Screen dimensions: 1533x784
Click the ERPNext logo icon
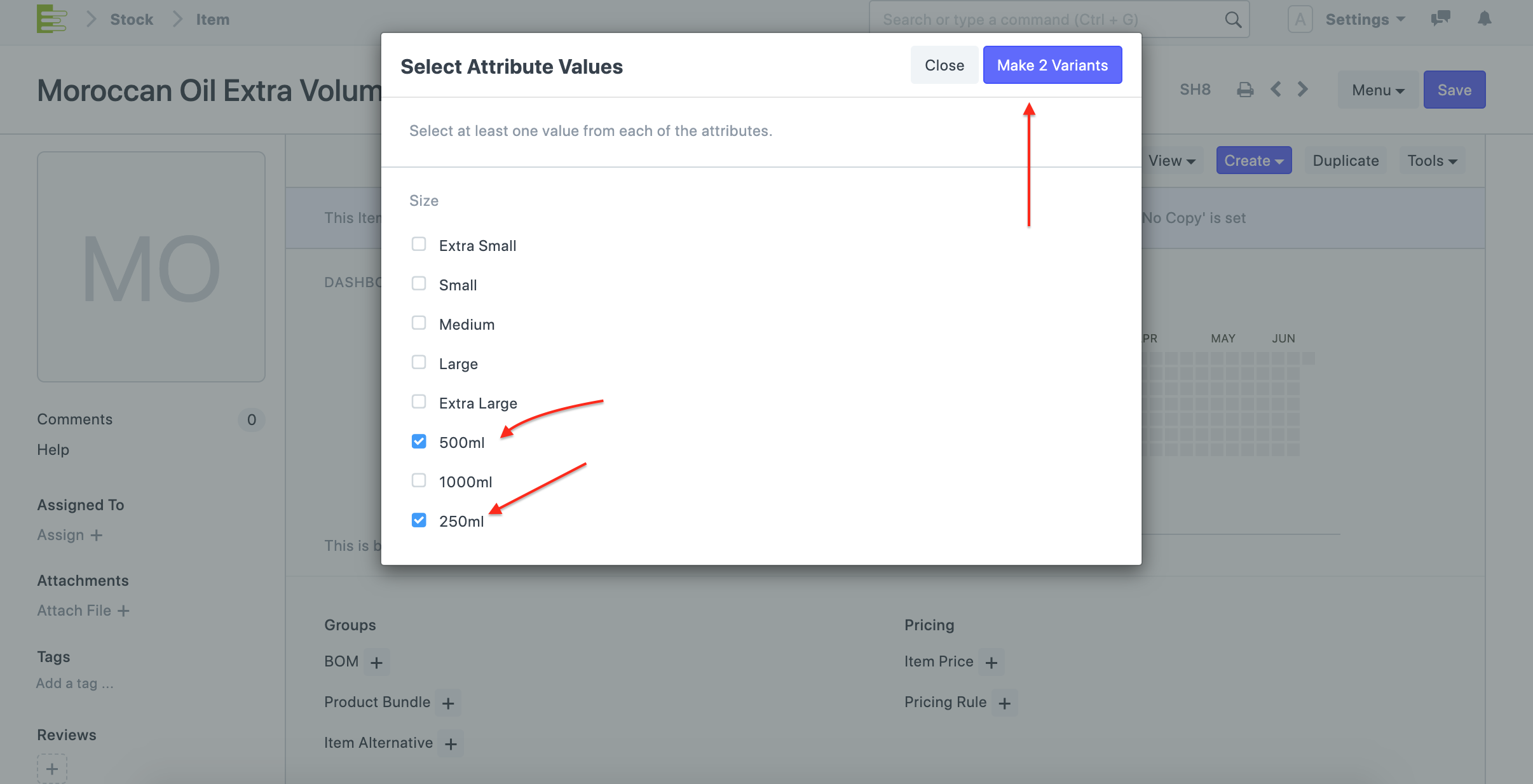(x=52, y=18)
